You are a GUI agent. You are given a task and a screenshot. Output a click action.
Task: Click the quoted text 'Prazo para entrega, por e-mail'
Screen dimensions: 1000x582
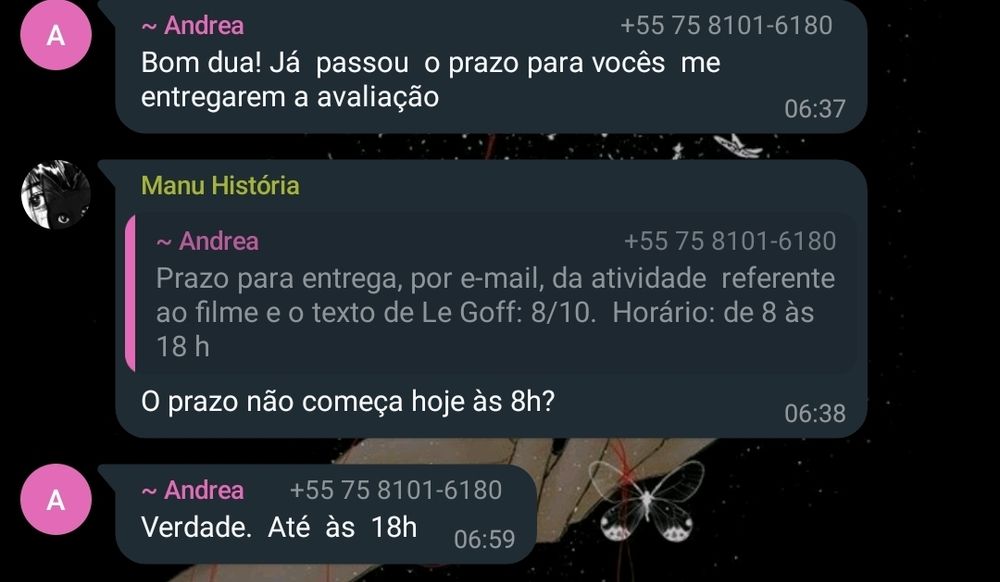point(349,279)
